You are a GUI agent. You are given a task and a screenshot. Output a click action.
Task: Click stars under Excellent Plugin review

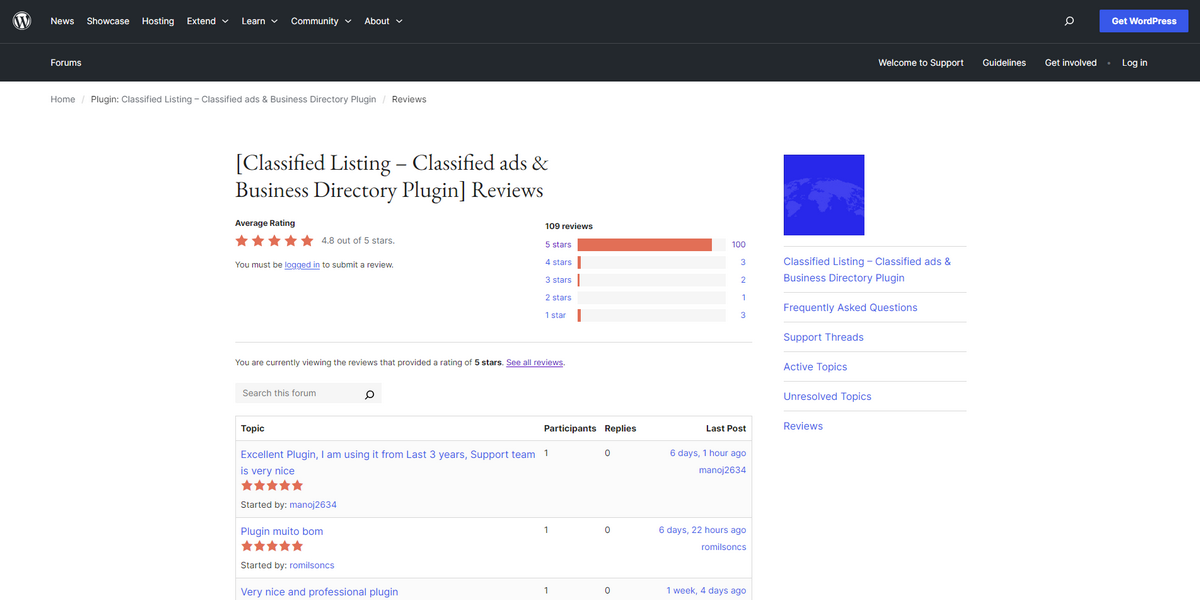[271, 485]
